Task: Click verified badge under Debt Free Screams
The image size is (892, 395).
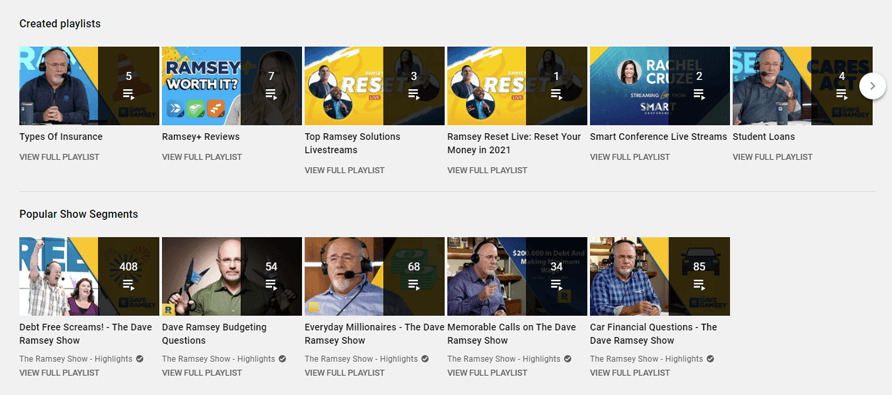Action: 139,359
